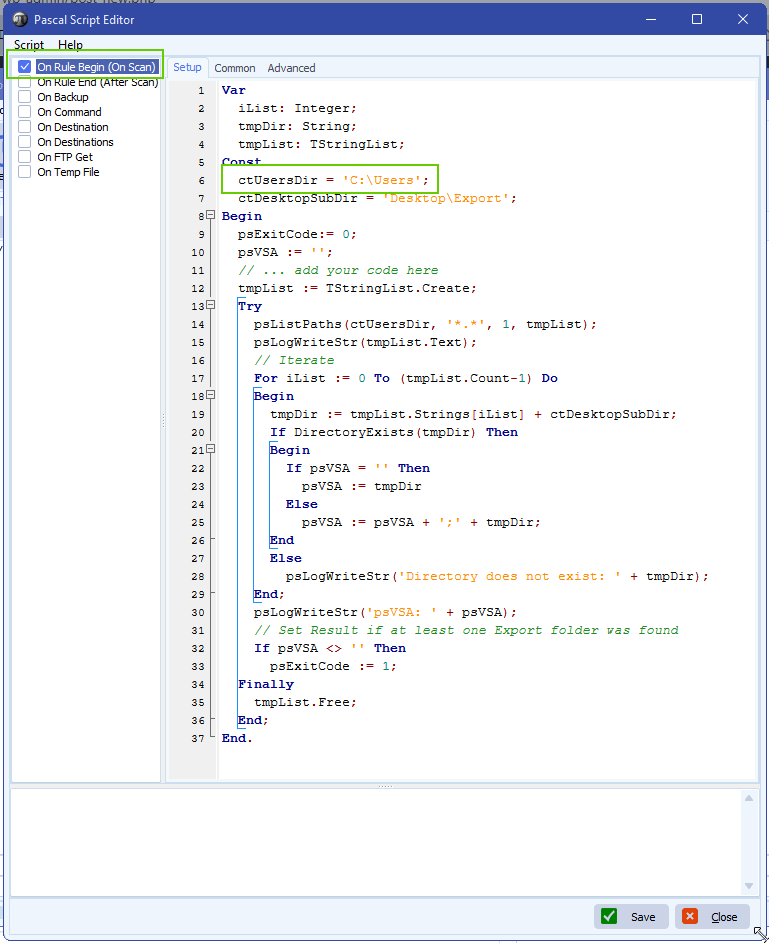
Task: Click the output panel scroll down arrow
Action: pos(749,886)
